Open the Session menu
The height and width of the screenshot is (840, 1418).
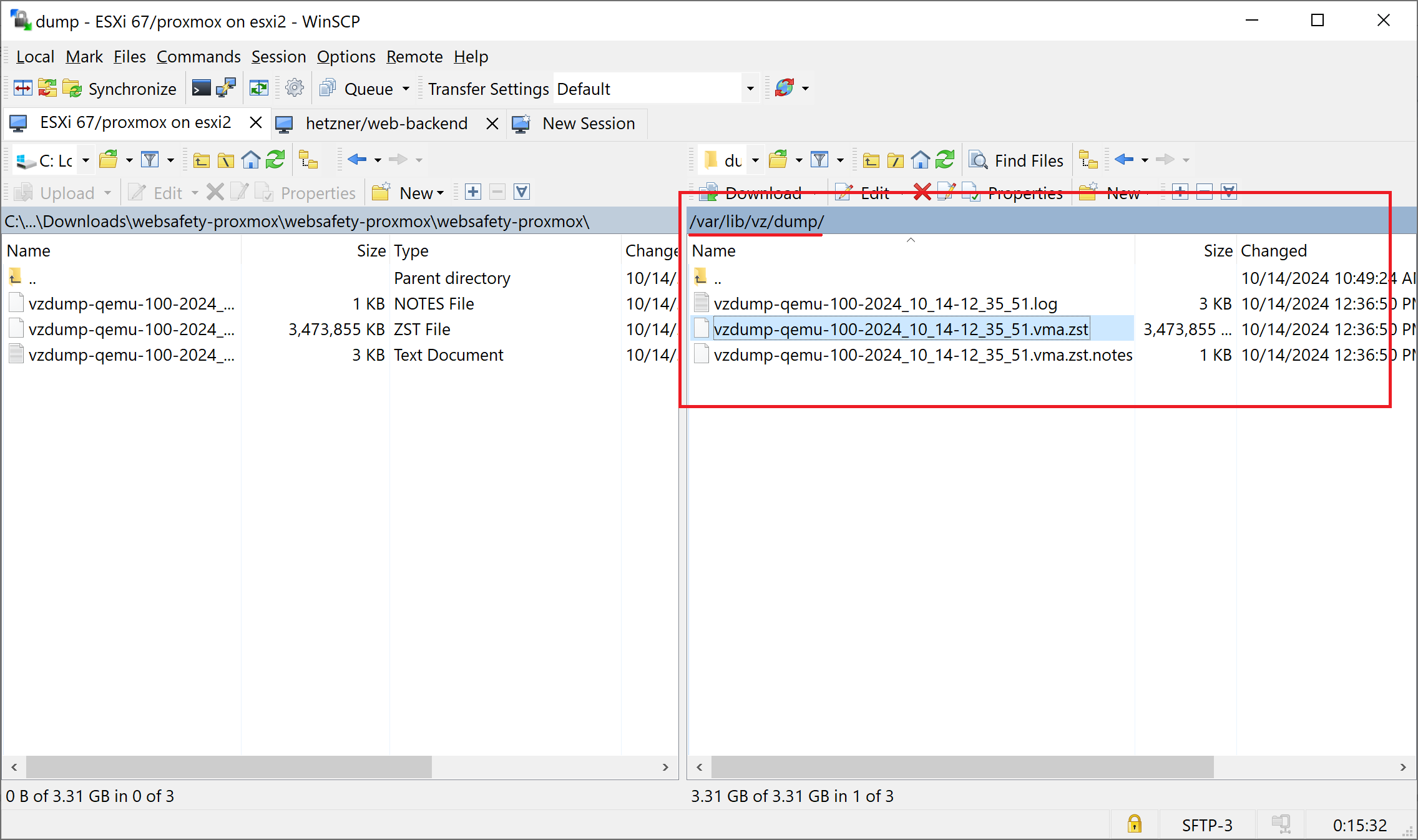(x=278, y=57)
